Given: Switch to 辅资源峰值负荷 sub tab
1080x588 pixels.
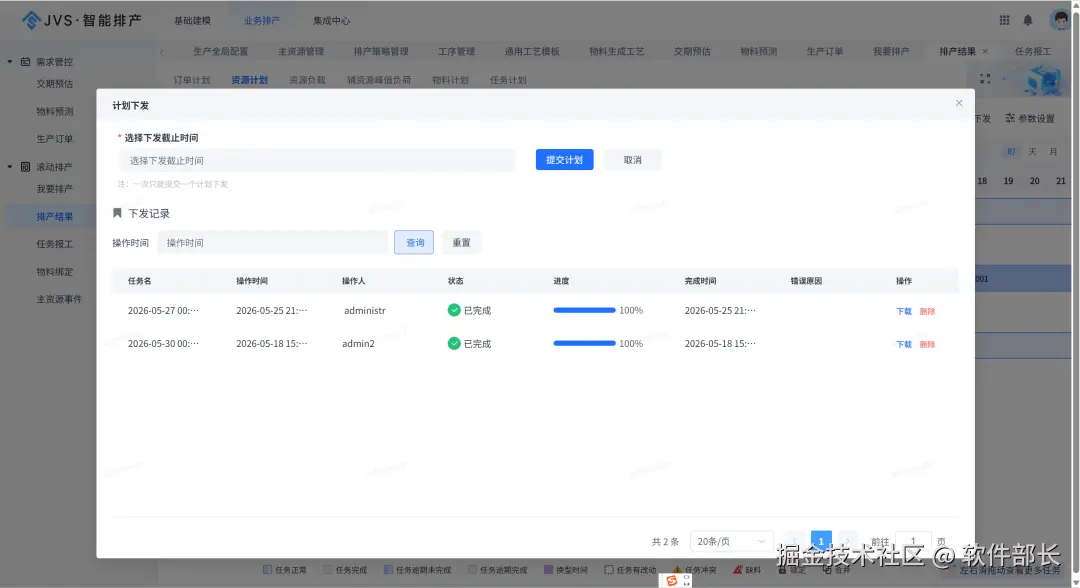Looking at the screenshot, I should (x=379, y=80).
